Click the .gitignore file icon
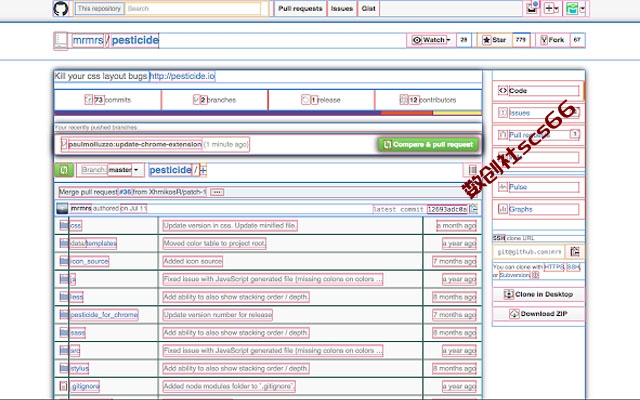This screenshot has height=400, width=640. (64, 386)
